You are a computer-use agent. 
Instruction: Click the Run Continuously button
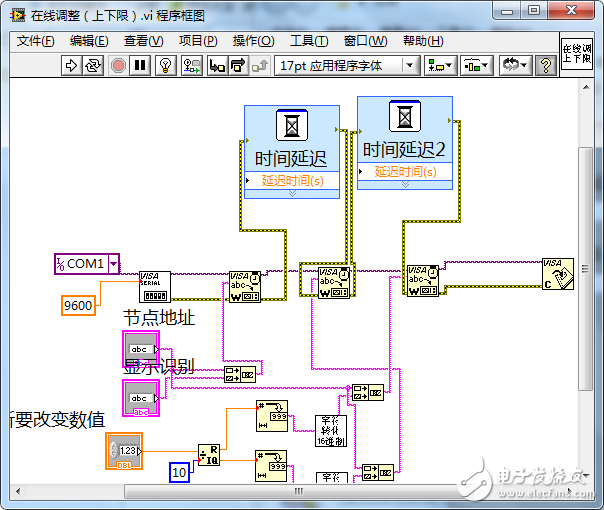coord(93,65)
